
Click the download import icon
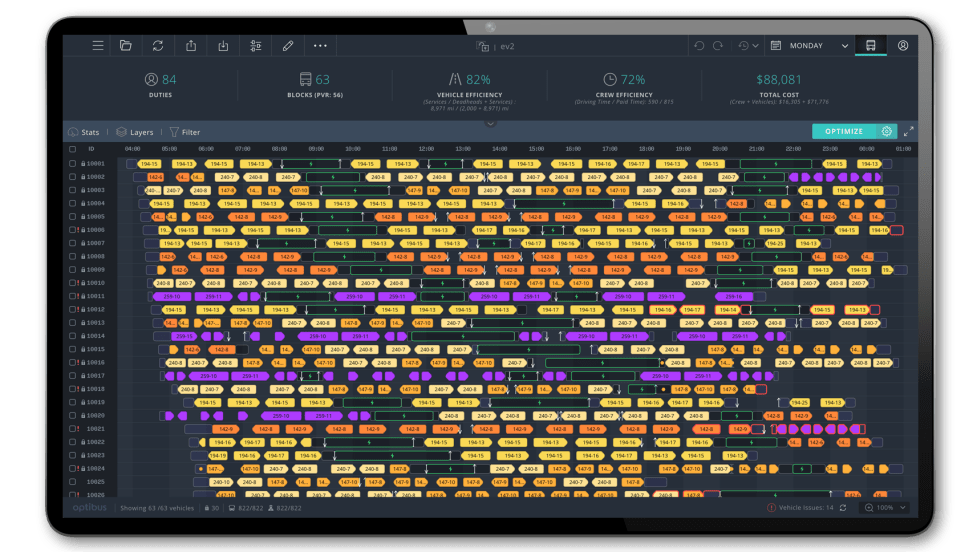pyautogui.click(x=223, y=46)
